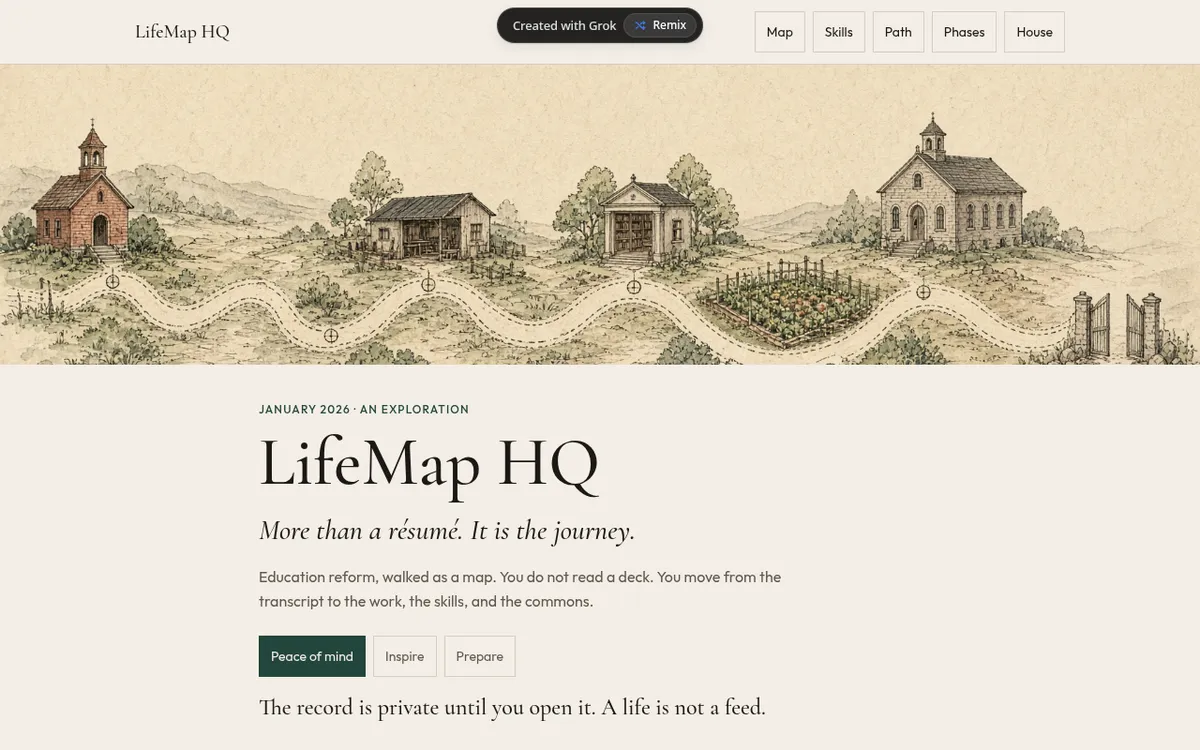The width and height of the screenshot is (1200, 750).
Task: Click the large "LifeMap HQ" heading
Action: click(429, 463)
